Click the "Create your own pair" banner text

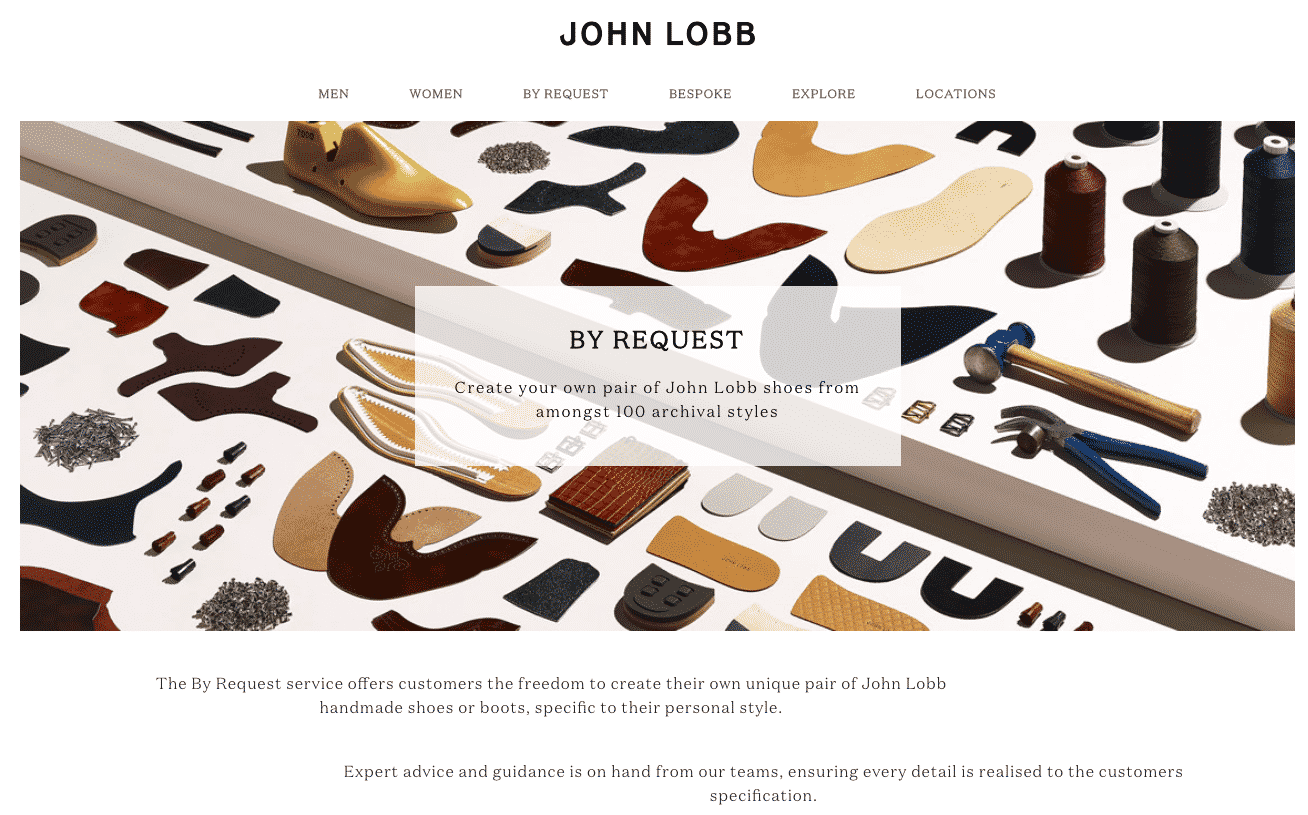coord(657,400)
